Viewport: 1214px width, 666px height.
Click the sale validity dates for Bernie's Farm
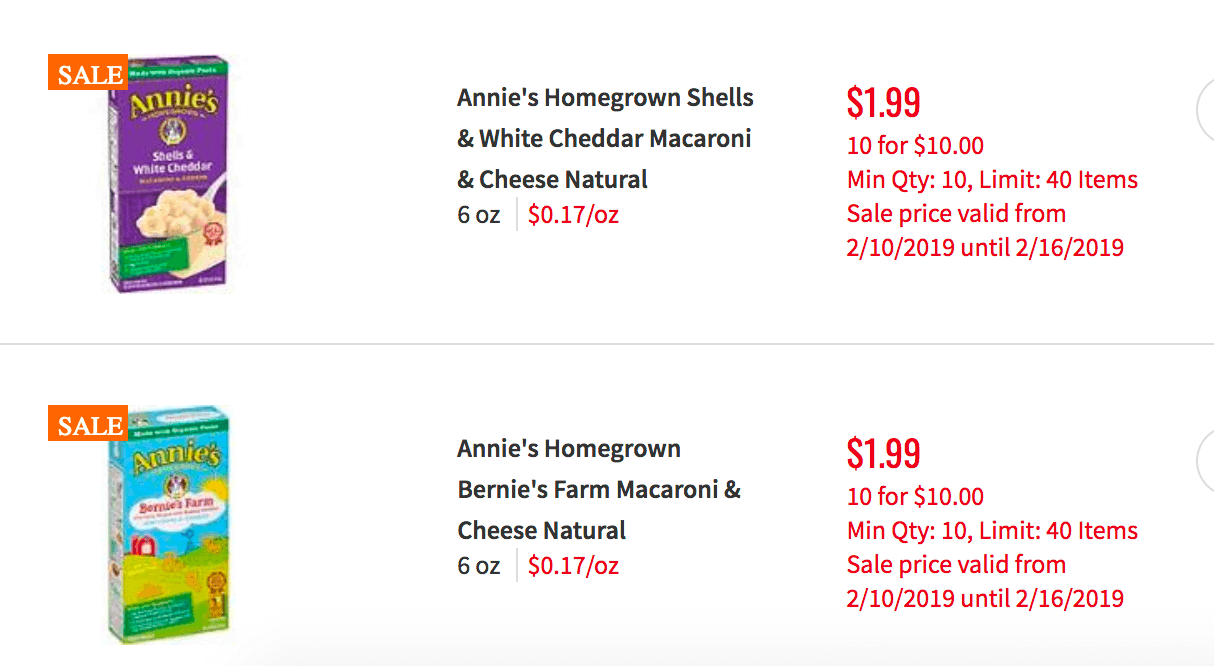(x=985, y=581)
